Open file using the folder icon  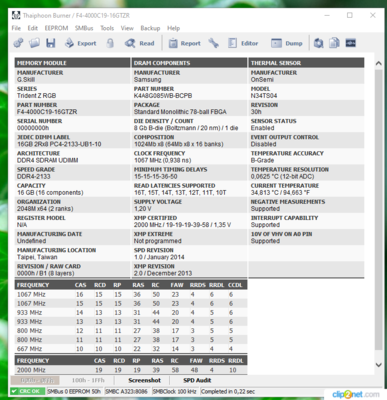(34, 43)
